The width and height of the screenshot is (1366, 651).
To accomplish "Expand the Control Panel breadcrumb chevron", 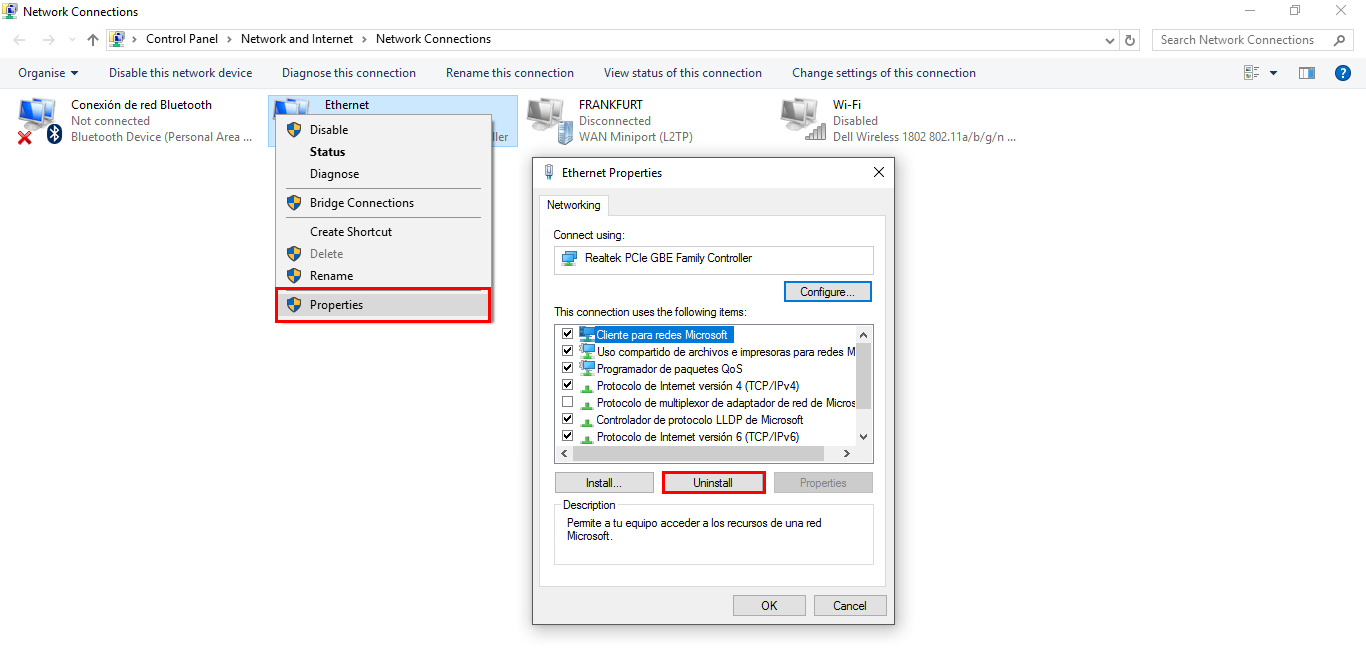I will click(x=230, y=40).
